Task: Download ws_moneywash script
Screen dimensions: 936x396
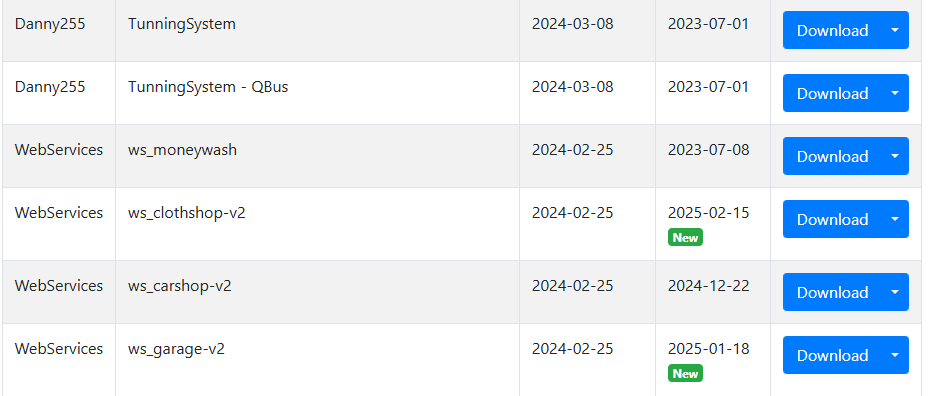Action: 832,156
